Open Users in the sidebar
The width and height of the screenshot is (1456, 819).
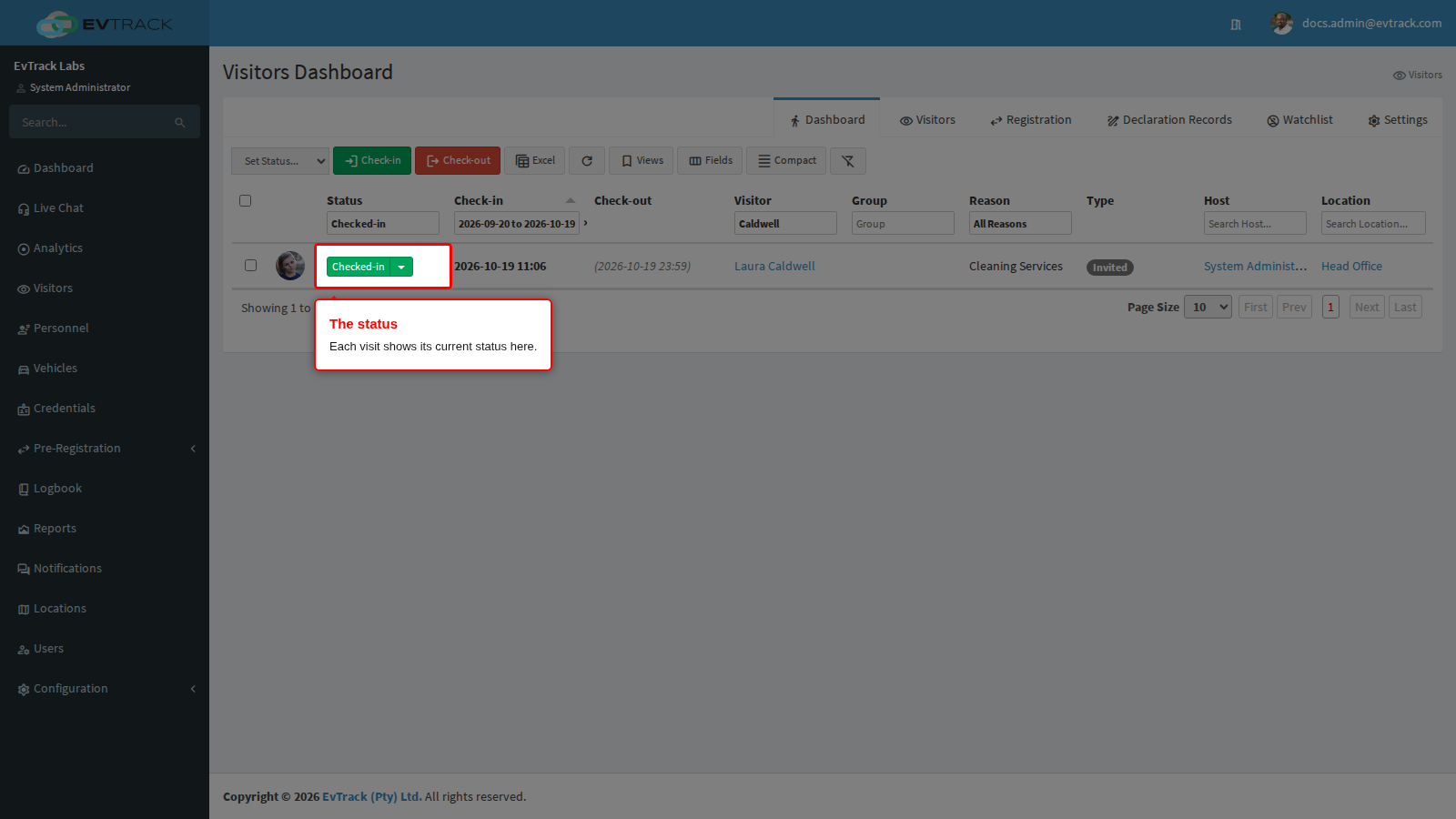(x=48, y=649)
